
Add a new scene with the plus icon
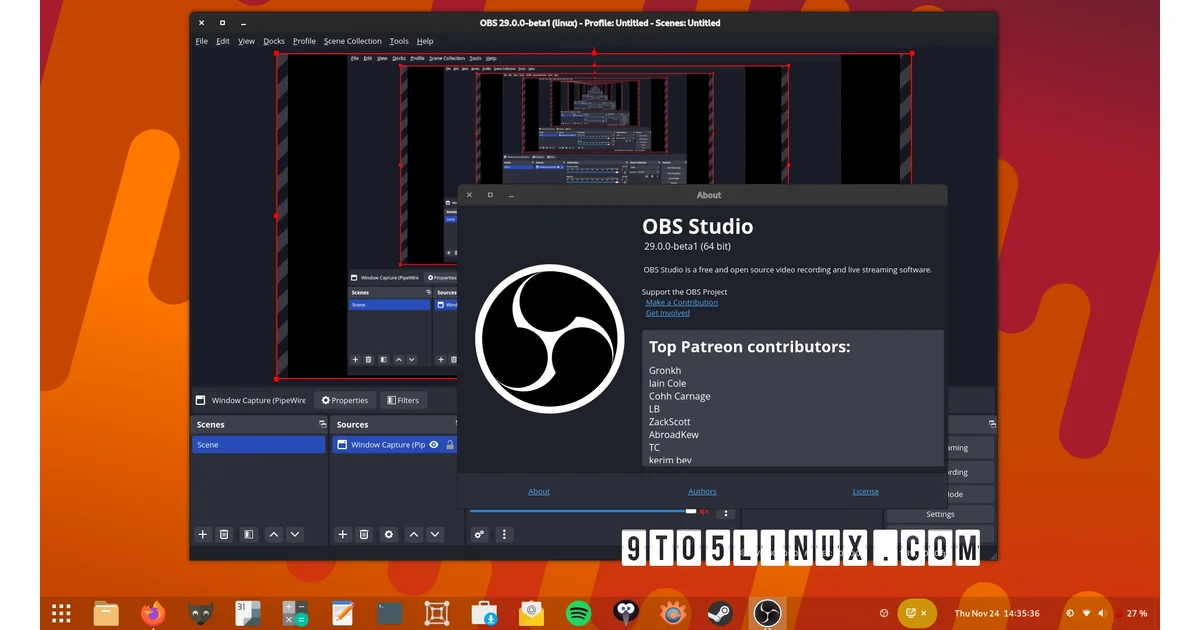202,534
